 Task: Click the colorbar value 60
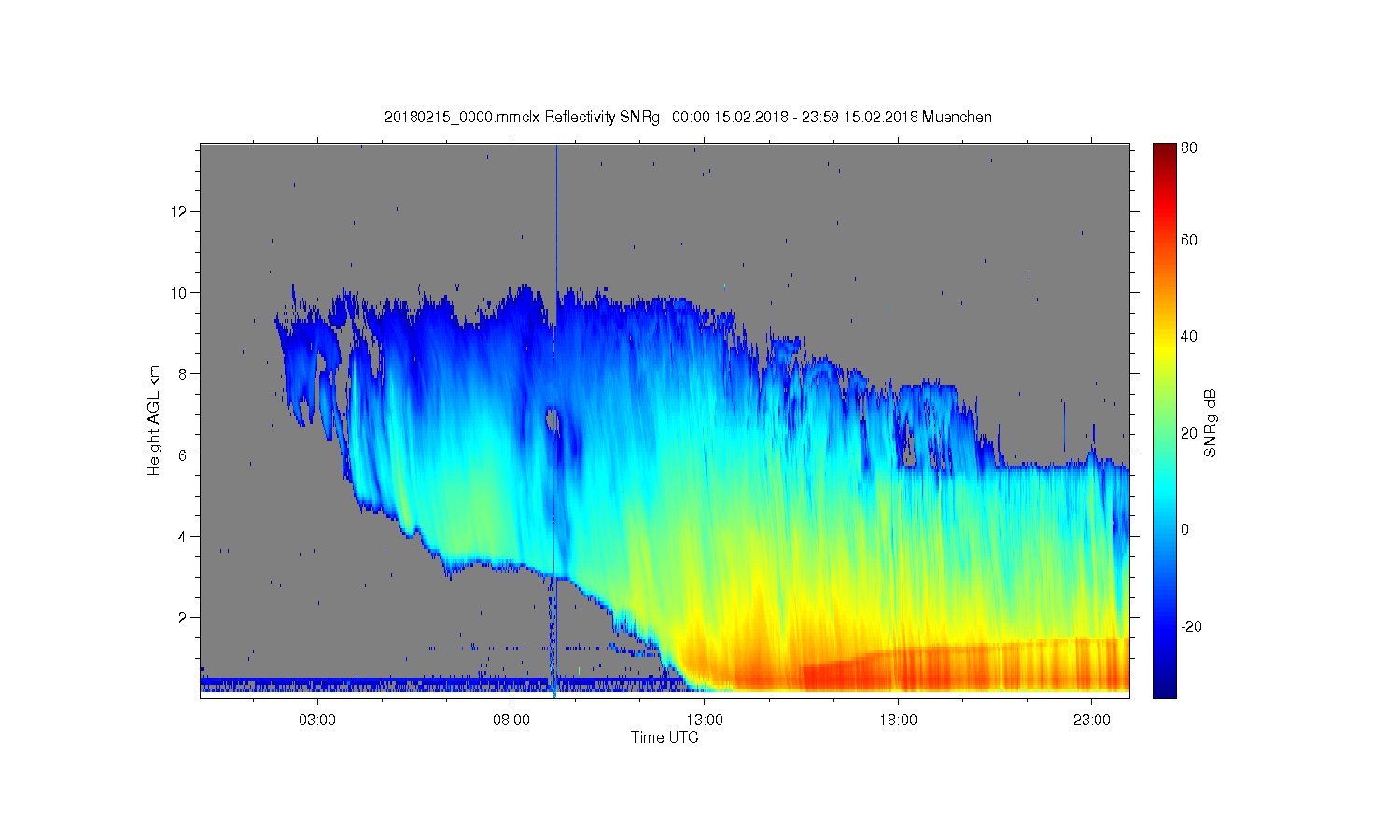click(x=1189, y=240)
